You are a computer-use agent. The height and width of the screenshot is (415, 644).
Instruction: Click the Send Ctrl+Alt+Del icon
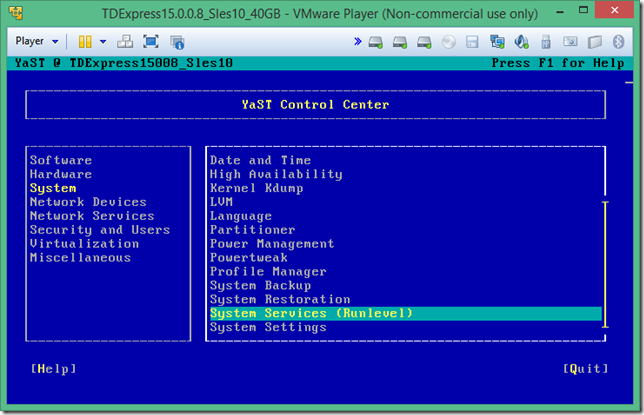pos(125,42)
